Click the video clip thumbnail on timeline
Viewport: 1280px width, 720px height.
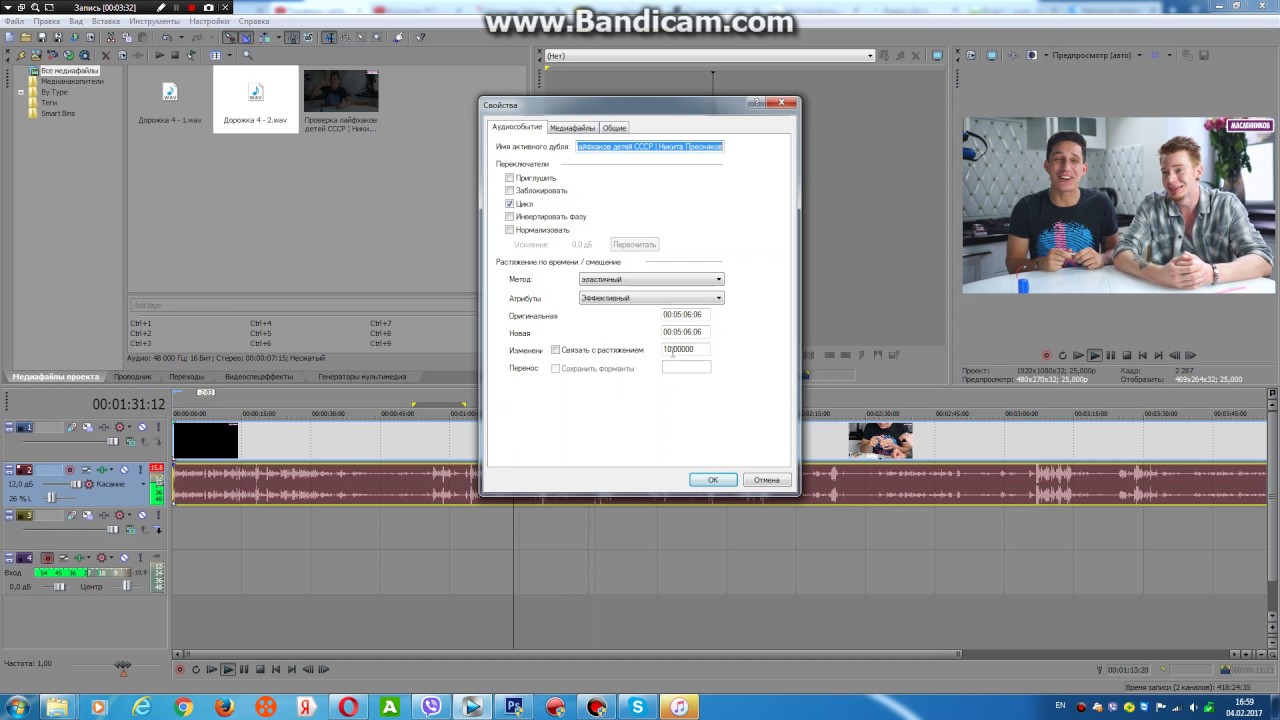pos(880,440)
